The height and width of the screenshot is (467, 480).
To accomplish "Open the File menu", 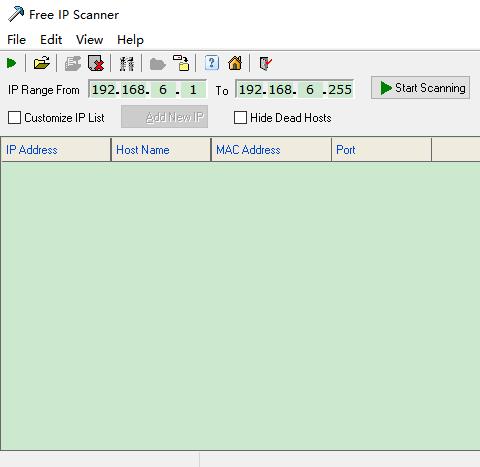I will (16, 40).
